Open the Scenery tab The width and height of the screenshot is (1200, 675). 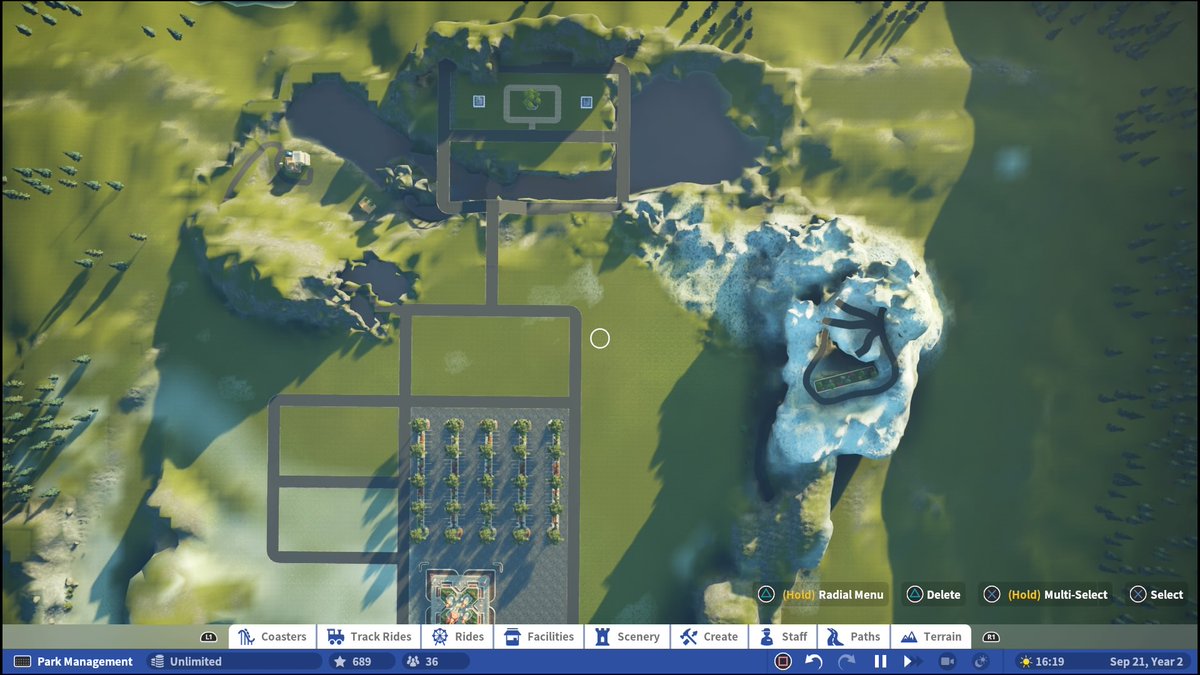627,637
